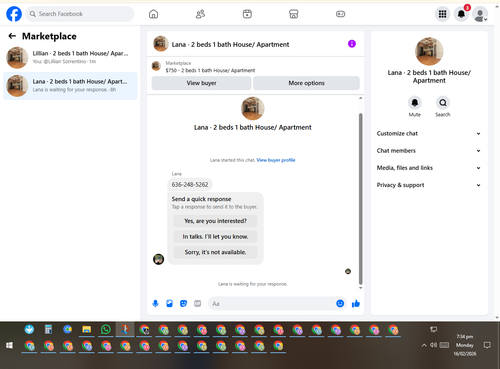Open the View buyer profile link
The height and width of the screenshot is (369, 500).
point(276,160)
